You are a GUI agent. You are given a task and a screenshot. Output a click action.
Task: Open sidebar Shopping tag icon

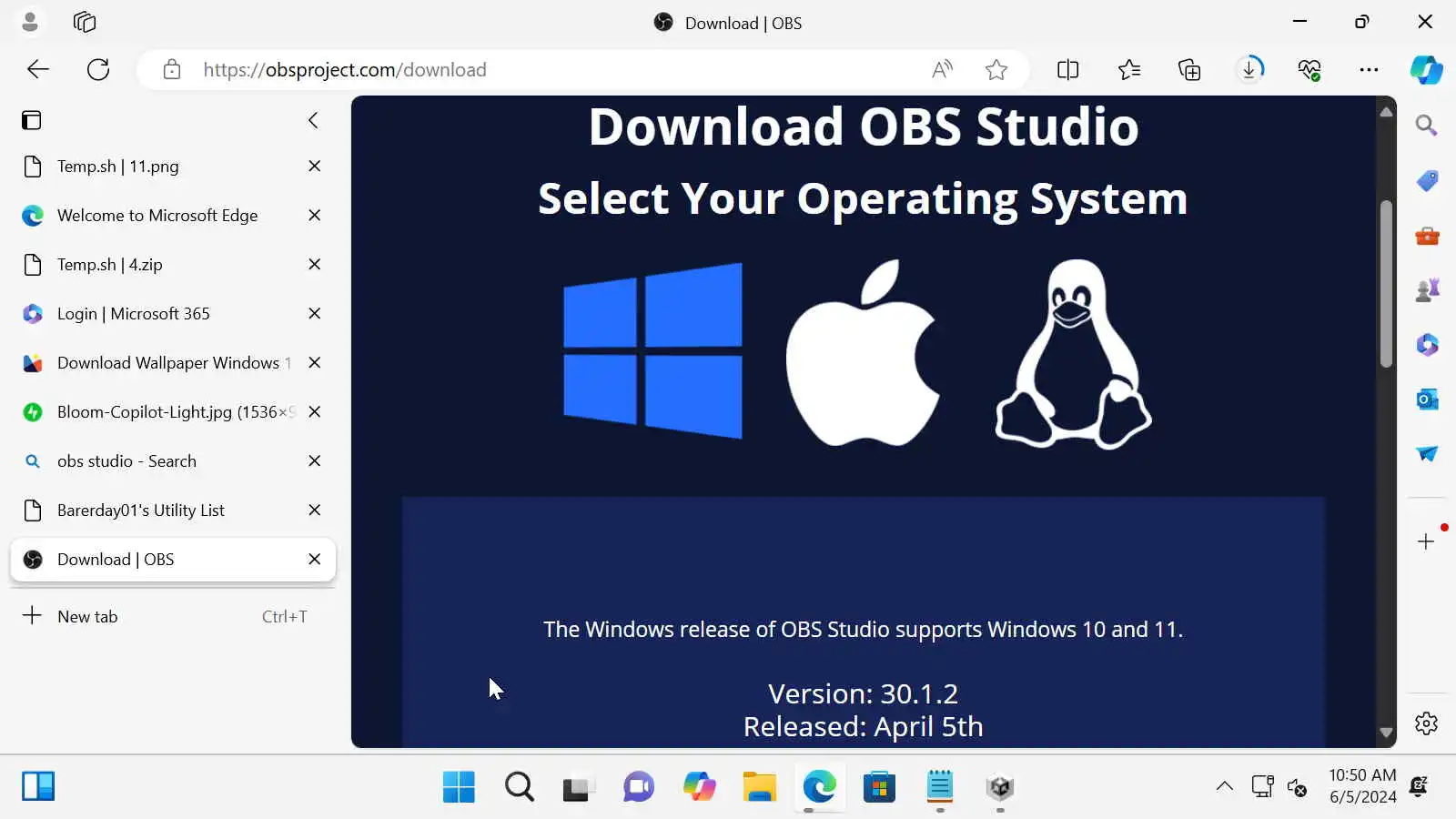(1427, 181)
